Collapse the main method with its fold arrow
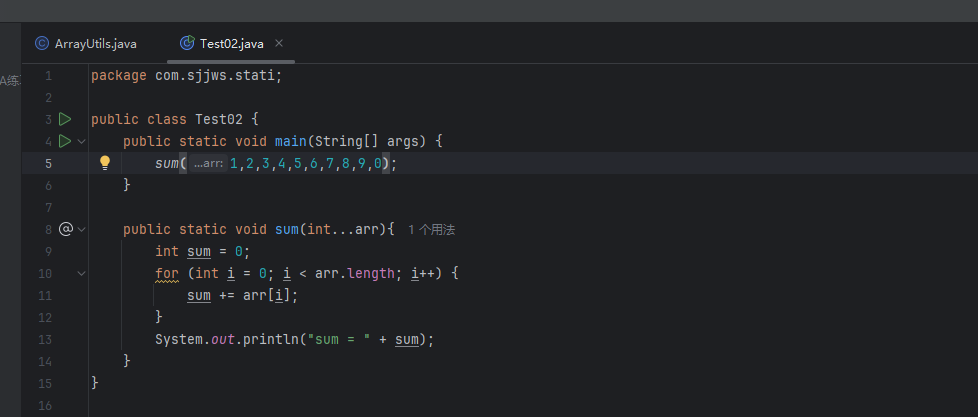Viewport: 978px width, 417px height. coord(82,141)
